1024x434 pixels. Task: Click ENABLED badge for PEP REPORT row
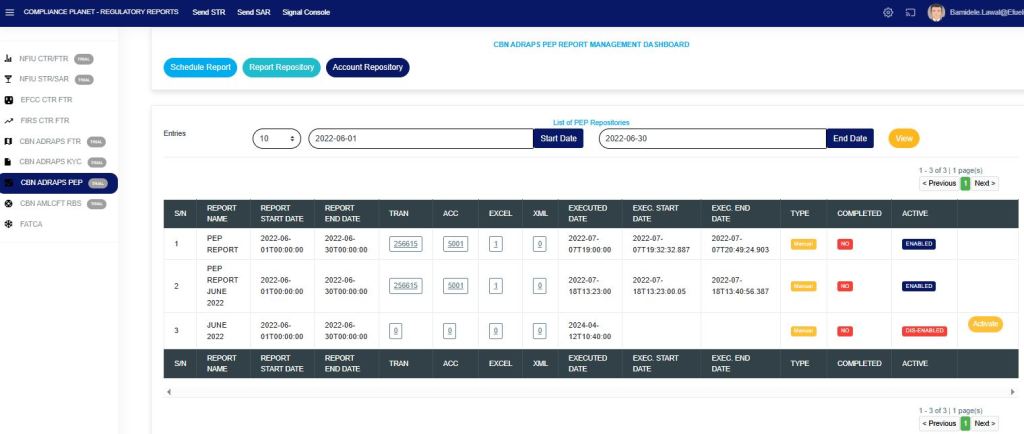[918, 243]
